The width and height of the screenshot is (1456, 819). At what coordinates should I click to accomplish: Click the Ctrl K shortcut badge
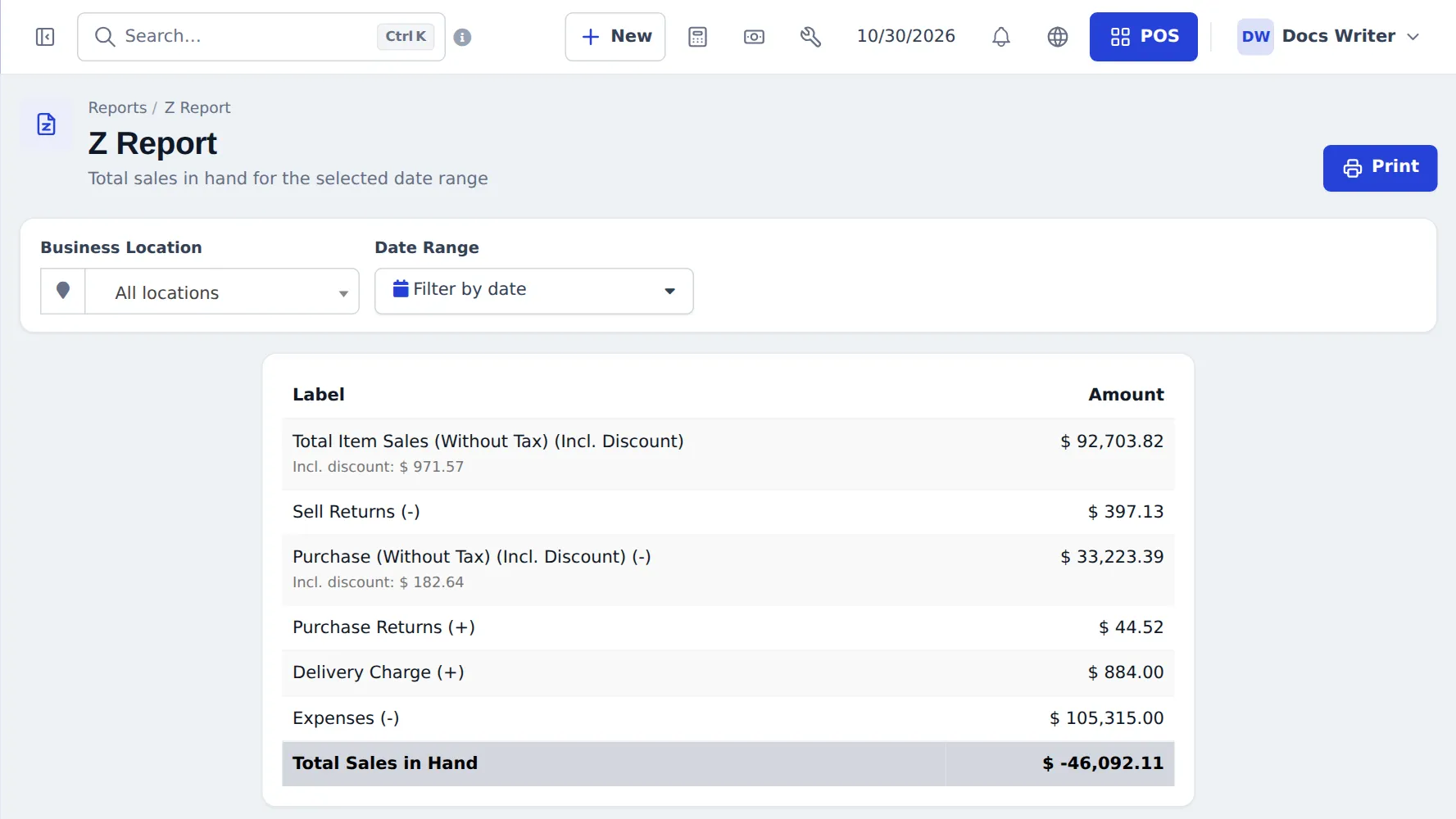pyautogui.click(x=406, y=36)
